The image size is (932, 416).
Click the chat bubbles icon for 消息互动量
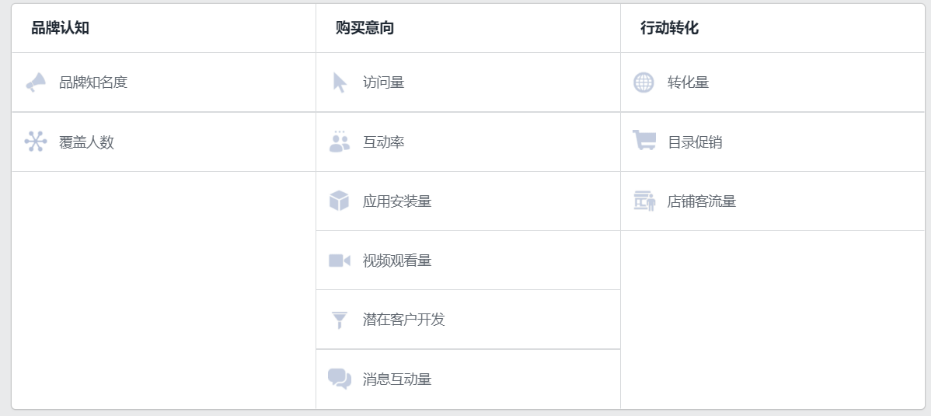click(x=339, y=379)
